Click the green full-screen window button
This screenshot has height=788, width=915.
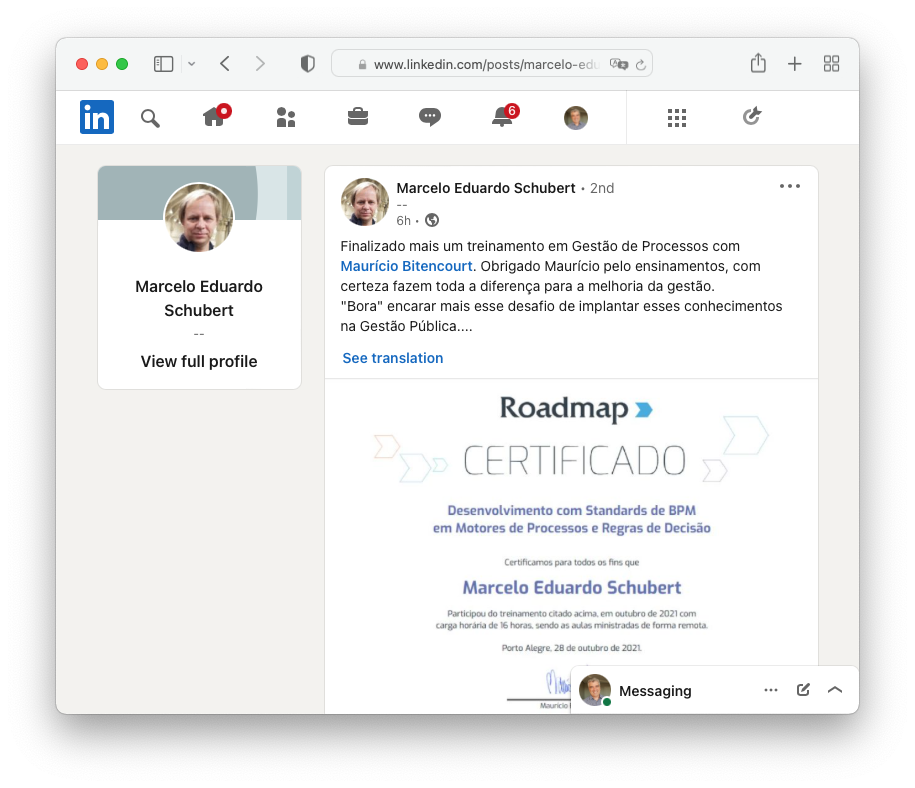pyautogui.click(x=122, y=64)
